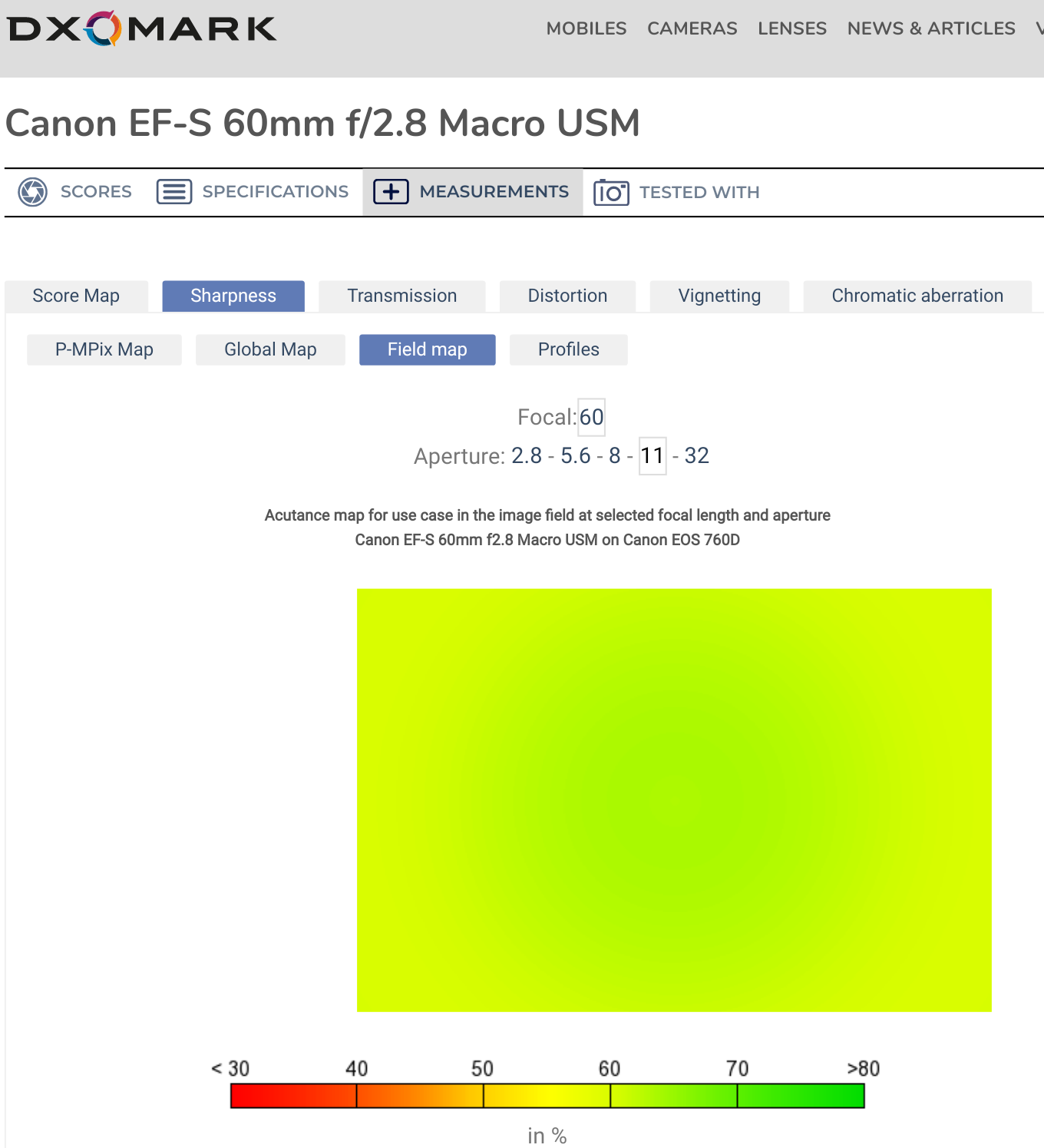Select focal length 60
The width and height of the screenshot is (1044, 1148).
click(x=592, y=417)
